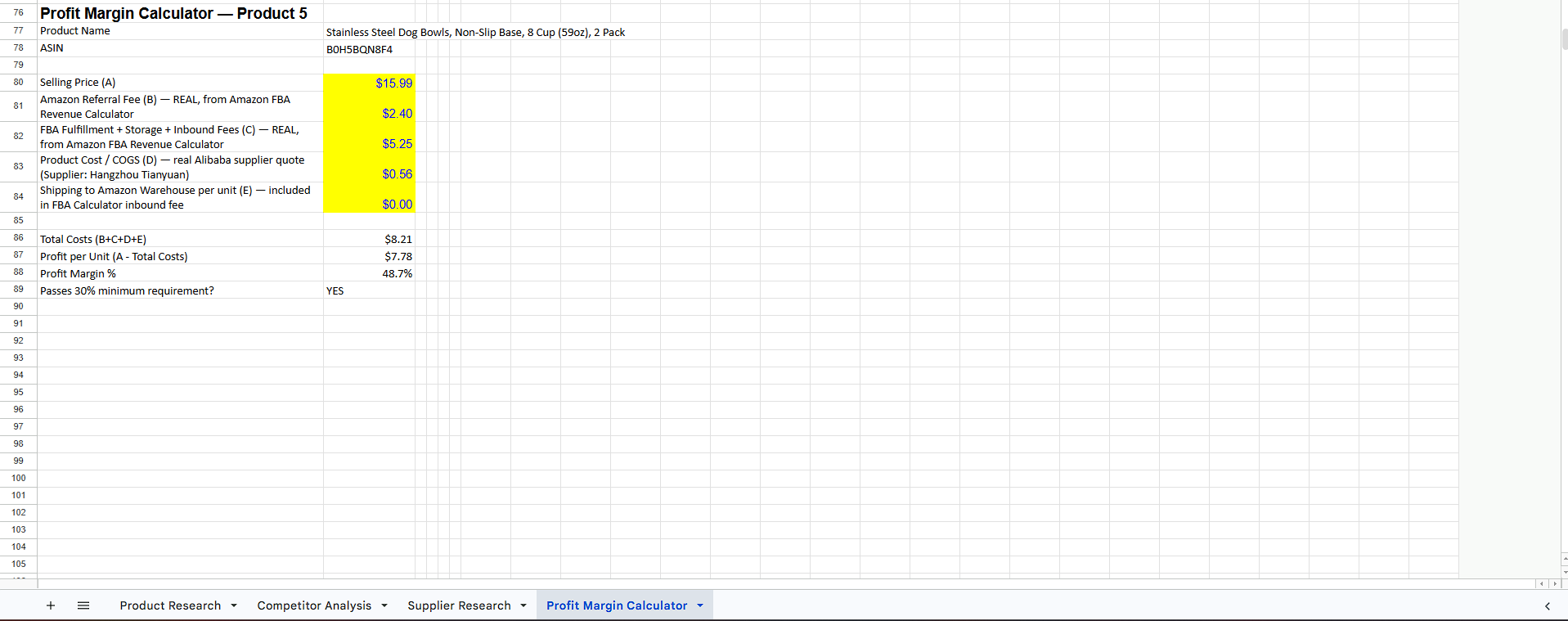This screenshot has width=1568, height=621.
Task: Select the Profit Margin value 48.7%
Action: [369, 273]
